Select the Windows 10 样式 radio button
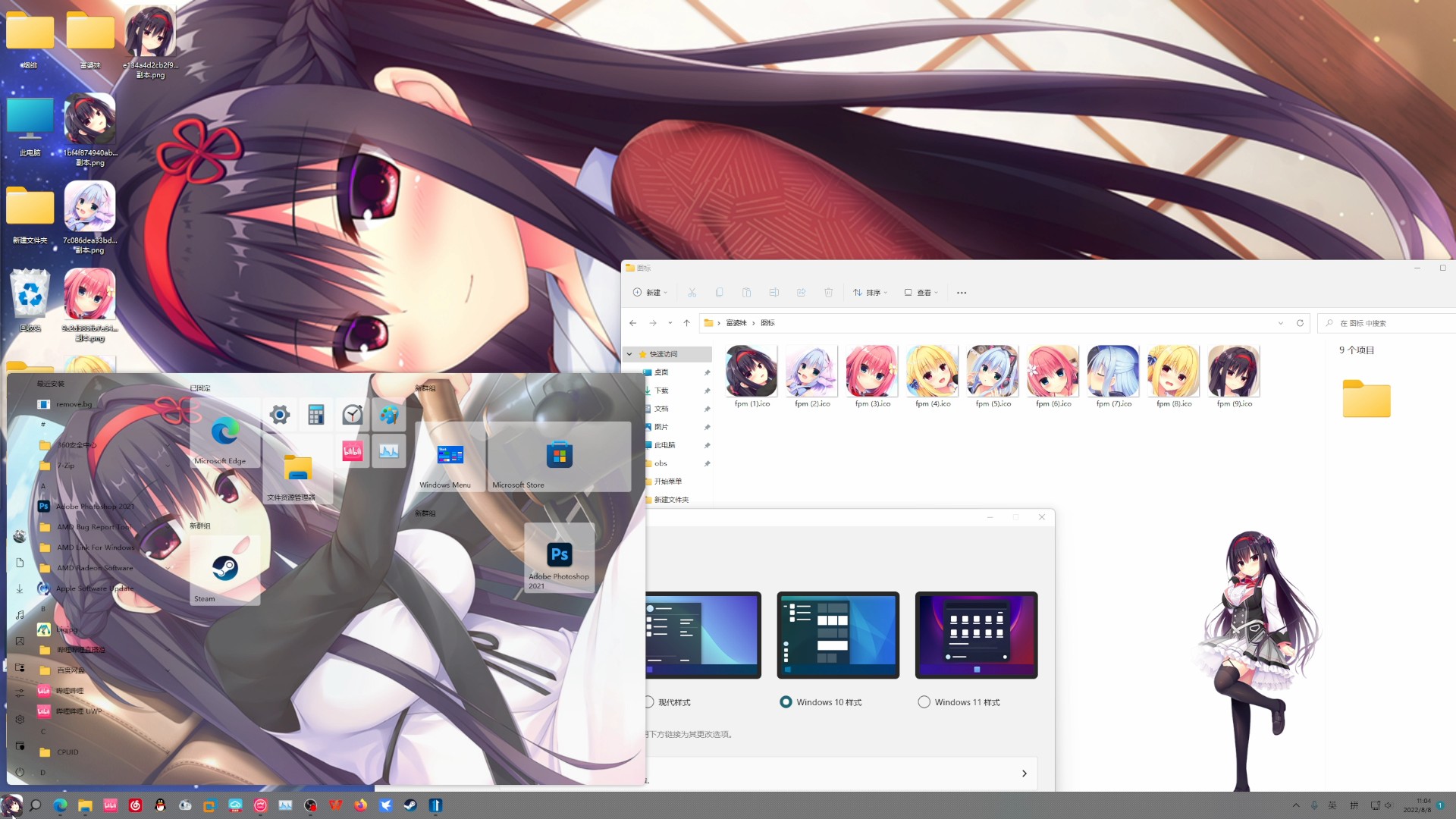Image resolution: width=1456 pixels, height=819 pixels. pyautogui.click(x=786, y=702)
